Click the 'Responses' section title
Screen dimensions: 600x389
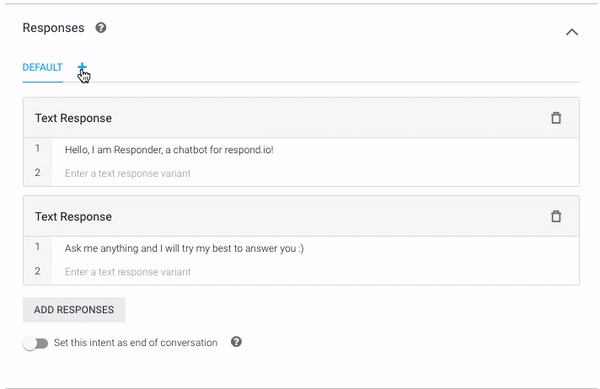tap(54, 28)
